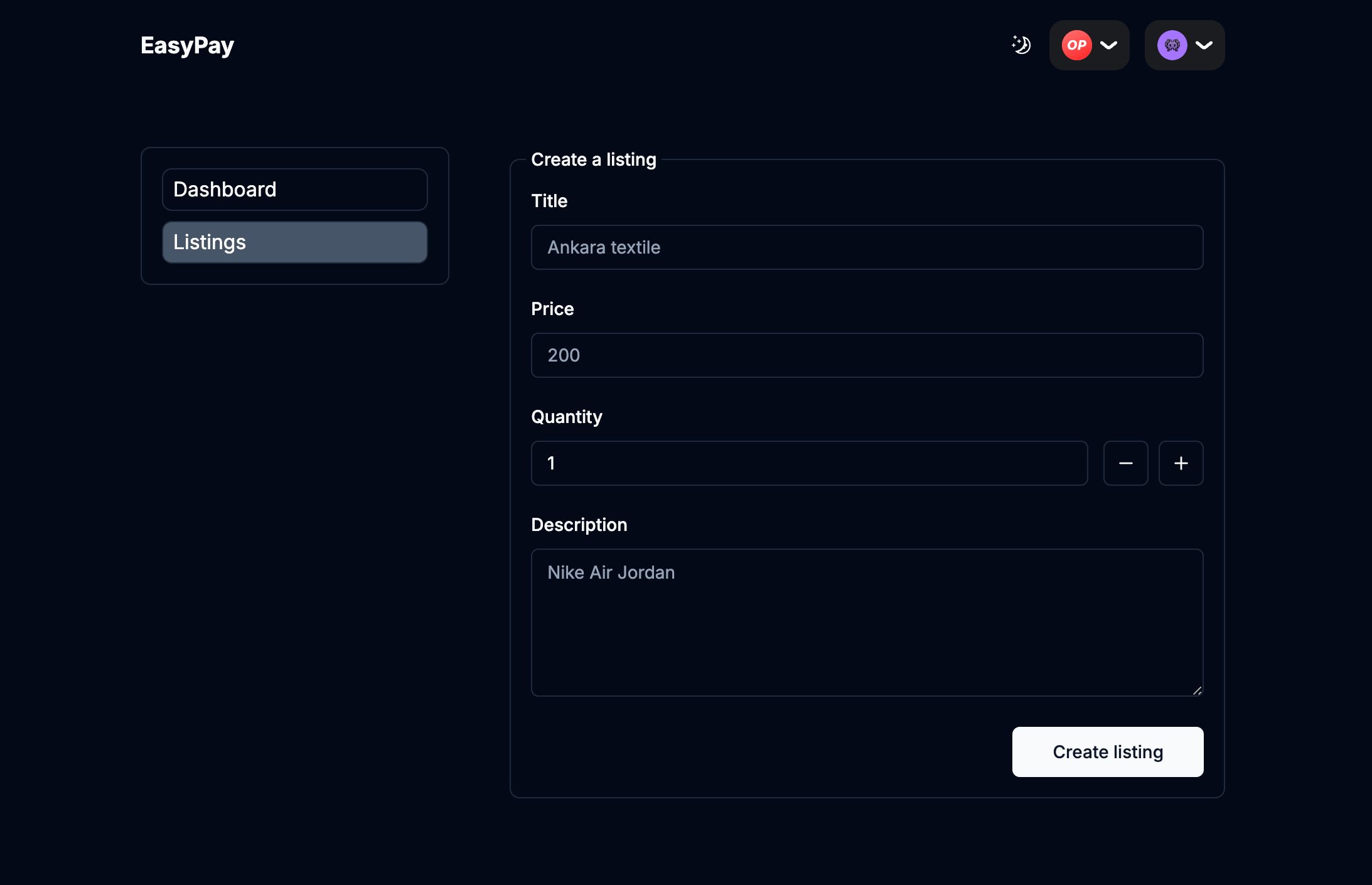Click the Create listing button
Viewport: 1372px width, 885px height.
pyautogui.click(x=1107, y=751)
